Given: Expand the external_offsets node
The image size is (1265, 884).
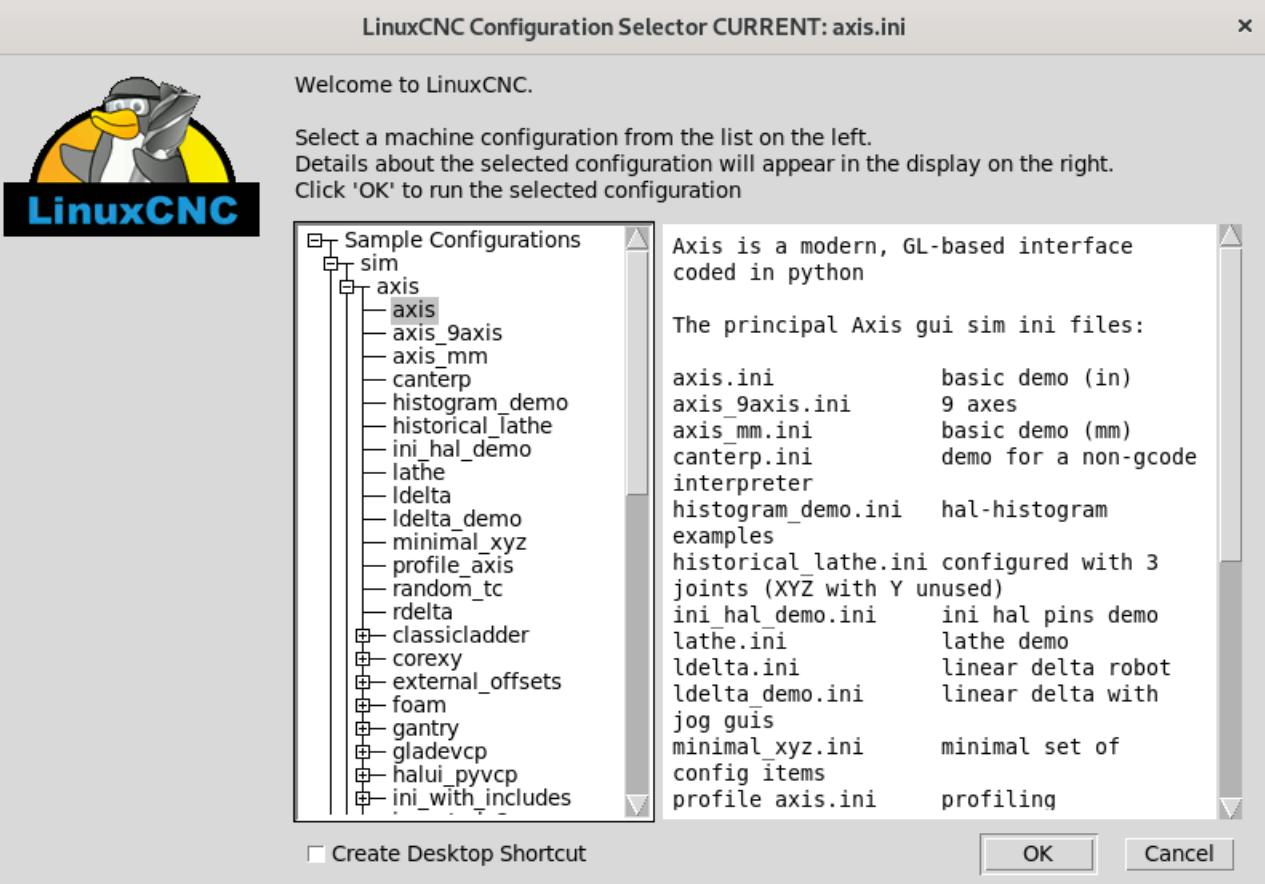Looking at the screenshot, I should [363, 682].
